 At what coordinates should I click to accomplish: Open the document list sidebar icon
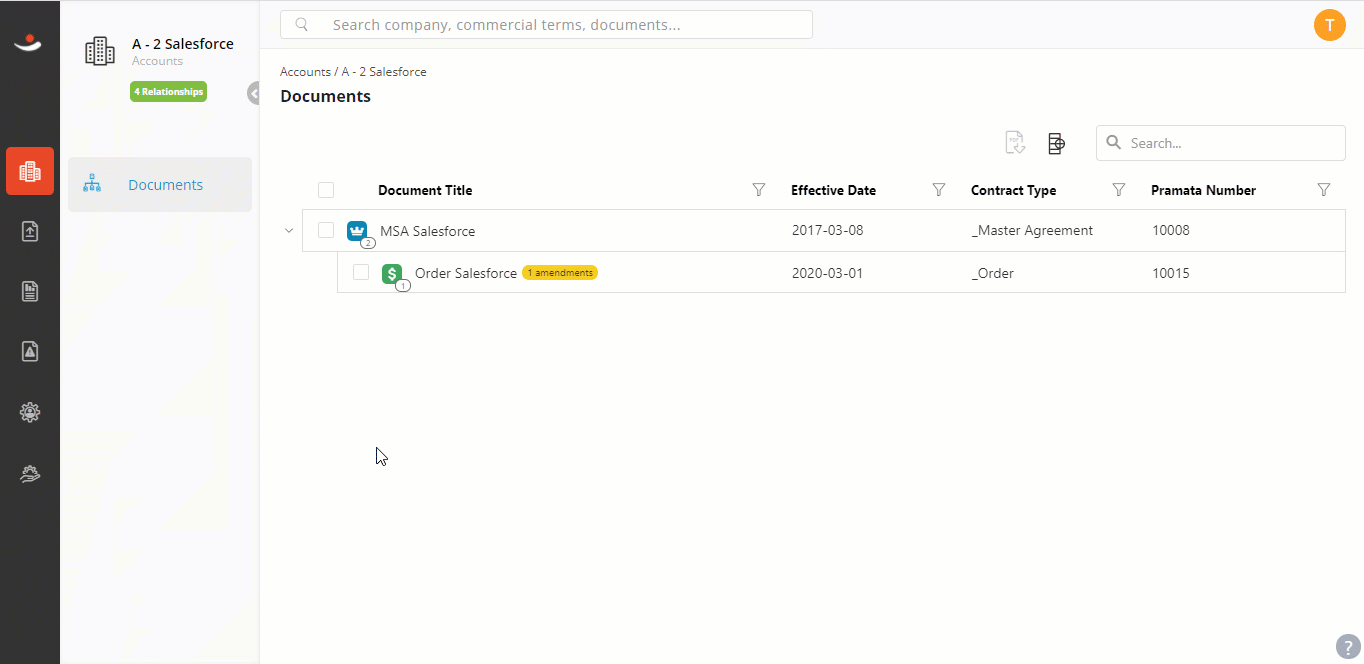click(x=30, y=291)
